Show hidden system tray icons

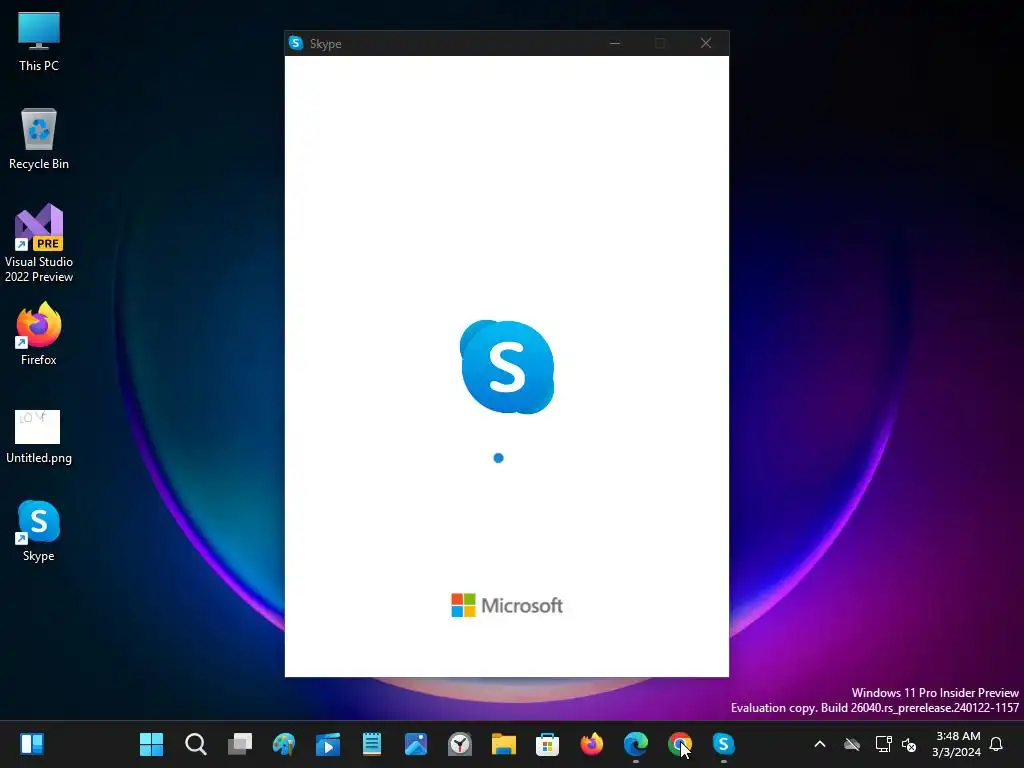click(x=820, y=744)
